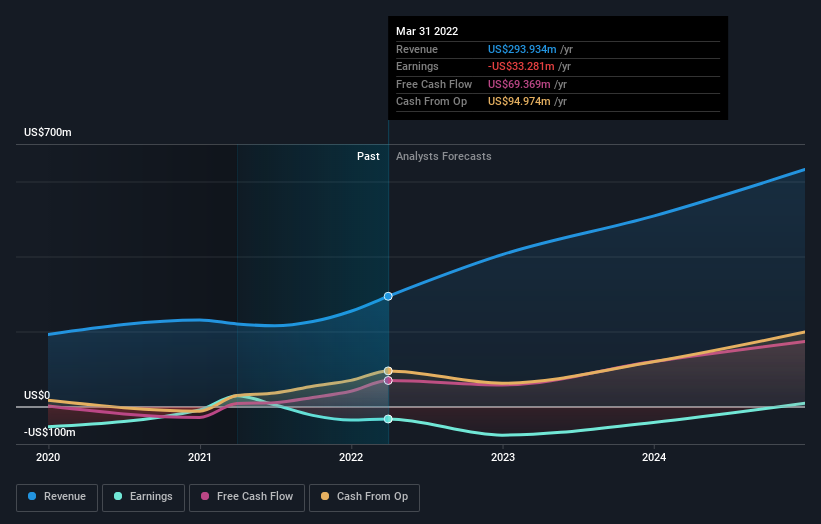Select the Free Cash Flow data point marker
The image size is (821, 524).
[x=388, y=381]
